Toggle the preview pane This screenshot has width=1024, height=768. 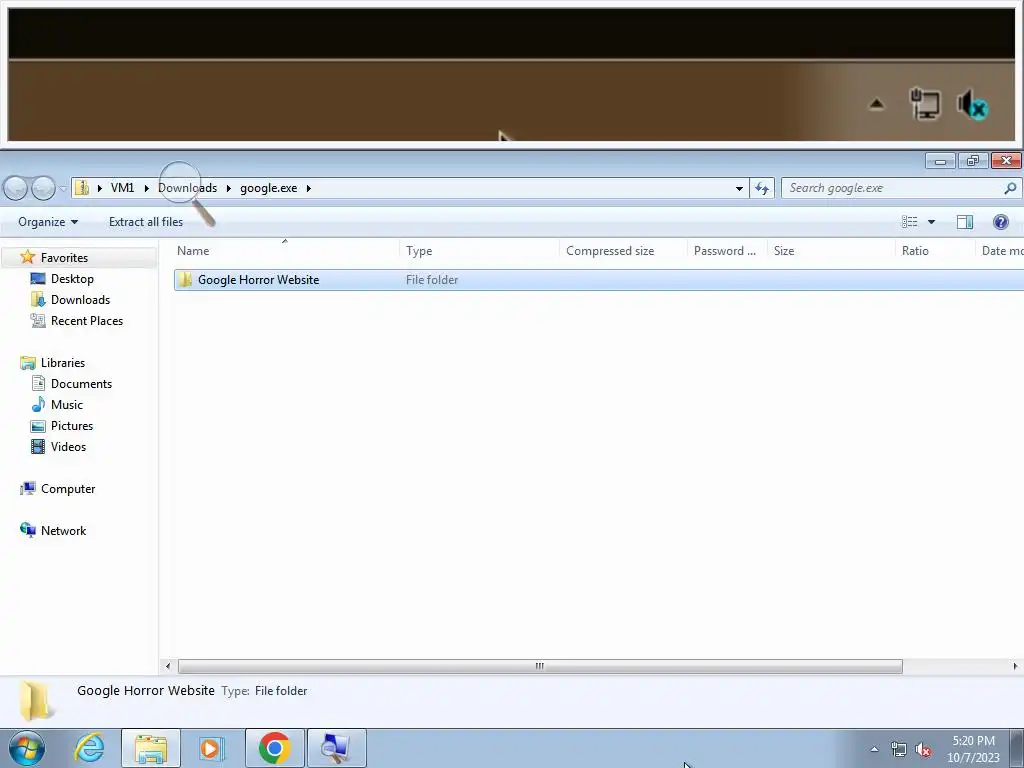click(x=965, y=222)
